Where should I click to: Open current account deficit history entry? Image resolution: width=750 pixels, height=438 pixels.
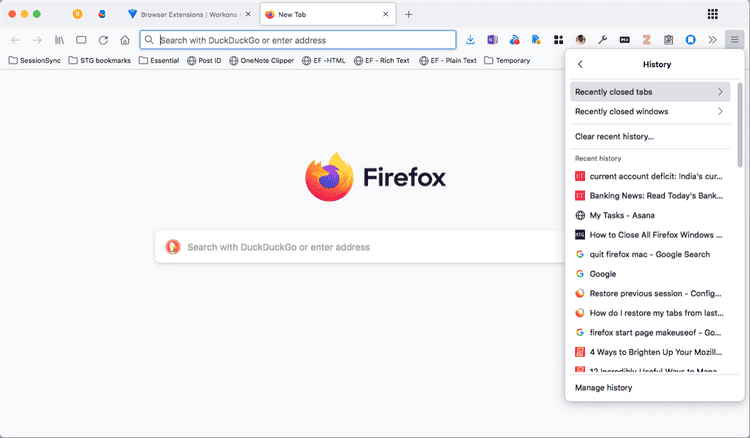(650, 176)
